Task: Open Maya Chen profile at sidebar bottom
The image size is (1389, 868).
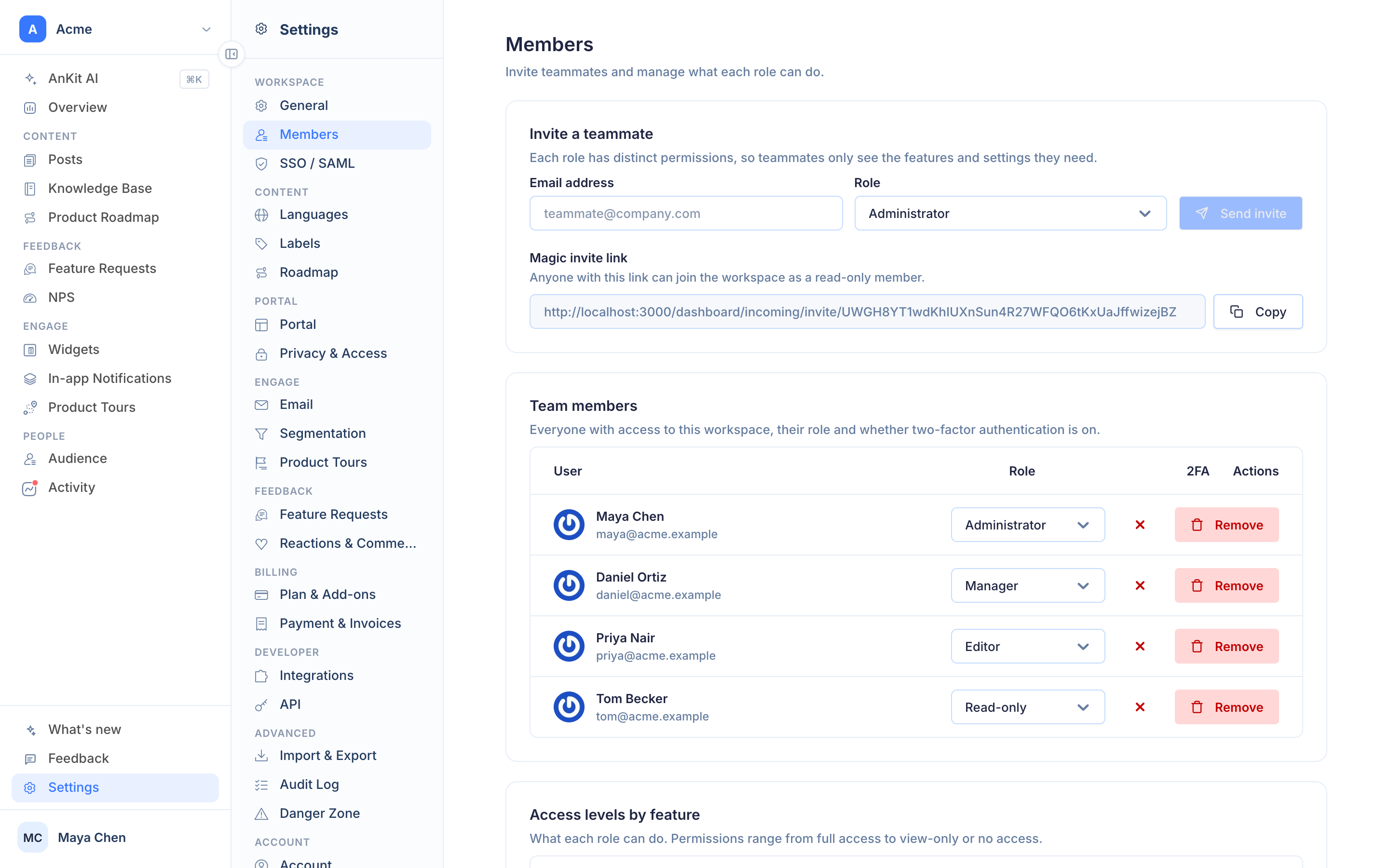Action: tap(115, 838)
